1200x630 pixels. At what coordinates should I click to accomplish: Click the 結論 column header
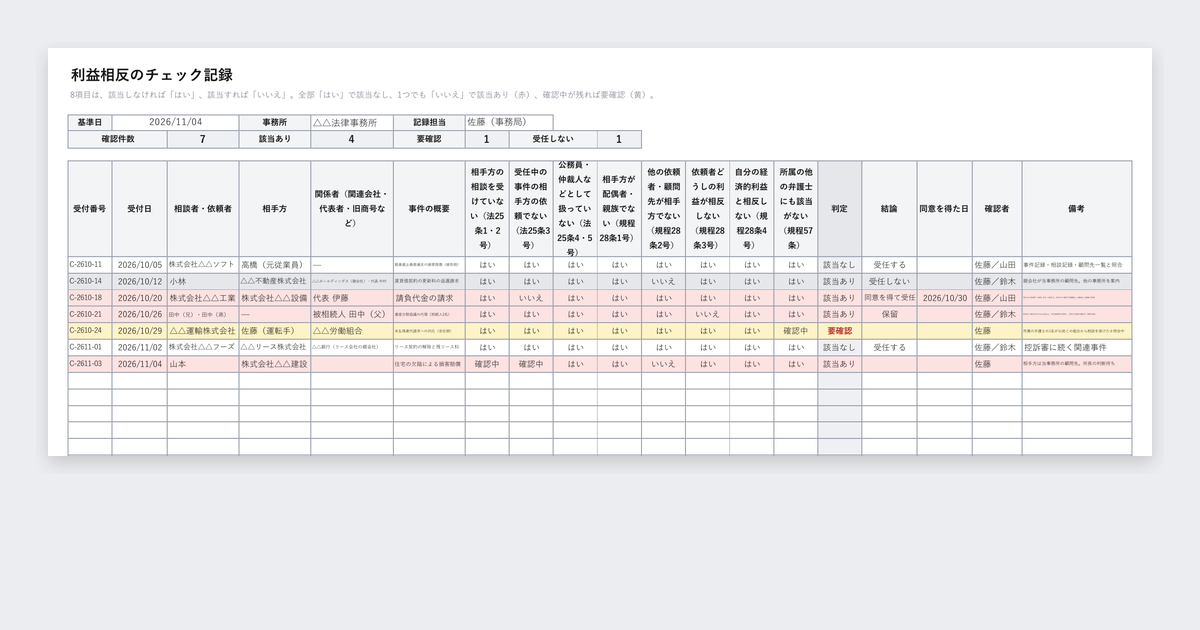pyautogui.click(x=889, y=209)
